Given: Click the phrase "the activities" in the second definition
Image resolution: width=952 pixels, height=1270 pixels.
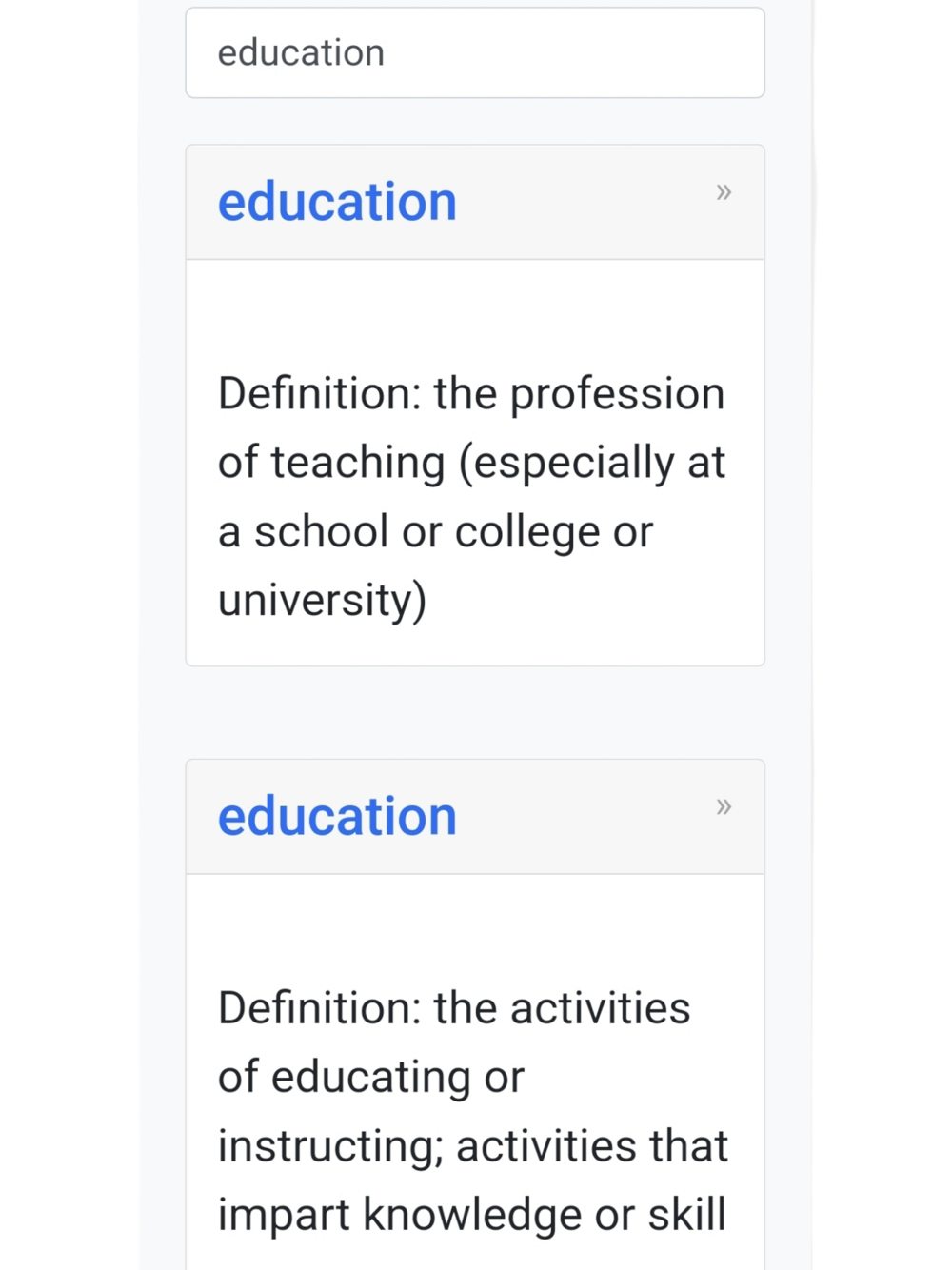Looking at the screenshot, I should [562, 1009].
